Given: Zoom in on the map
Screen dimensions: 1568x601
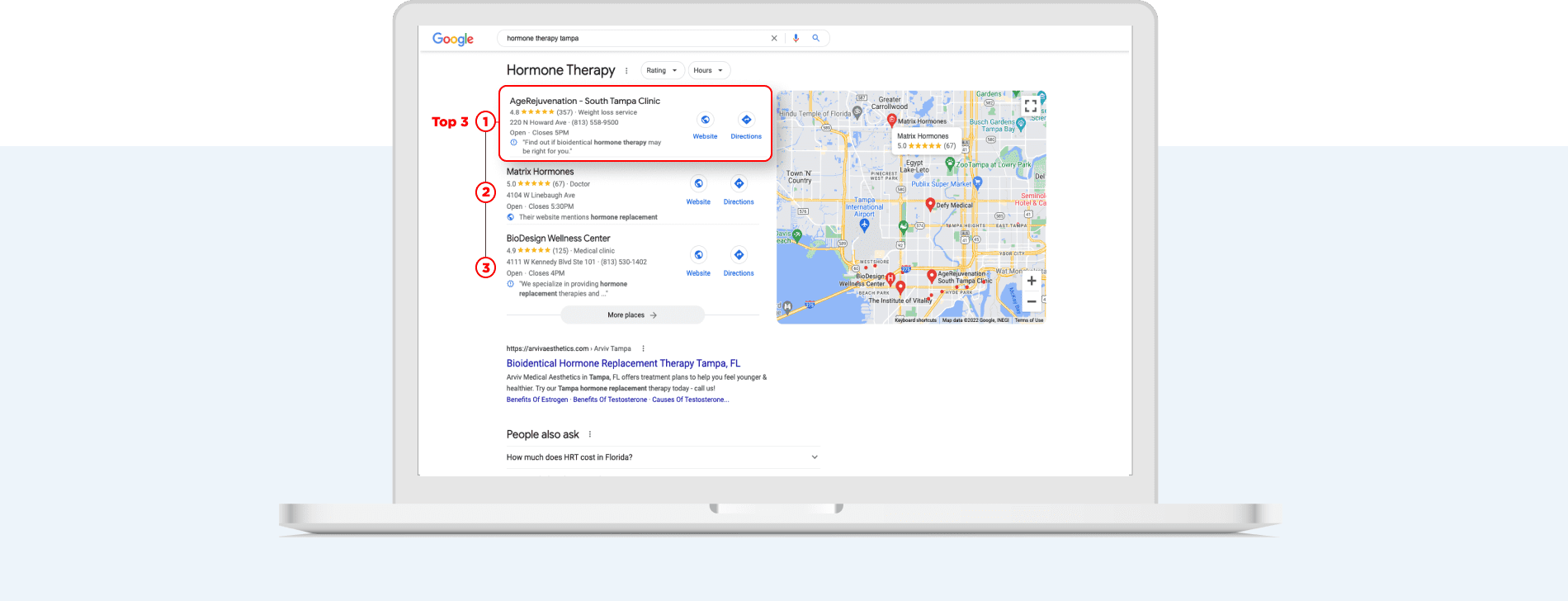Looking at the screenshot, I should click(x=1032, y=281).
